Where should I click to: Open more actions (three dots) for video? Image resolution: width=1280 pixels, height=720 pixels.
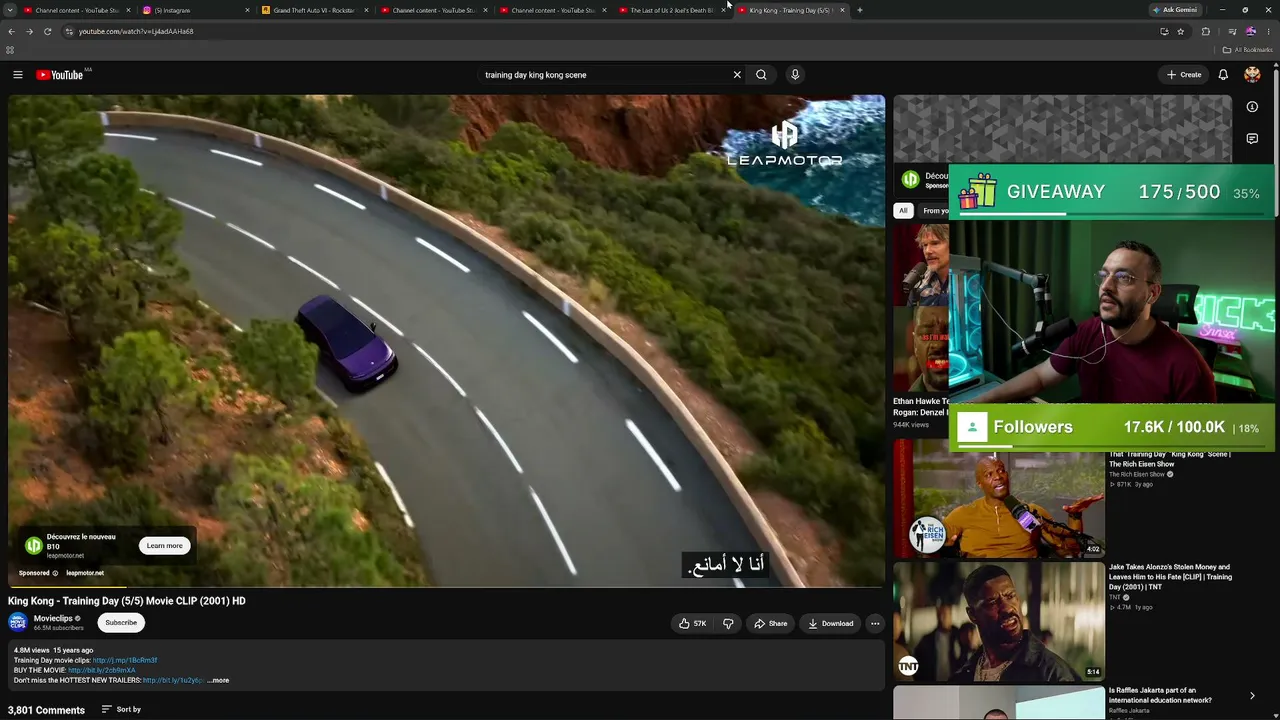(875, 623)
